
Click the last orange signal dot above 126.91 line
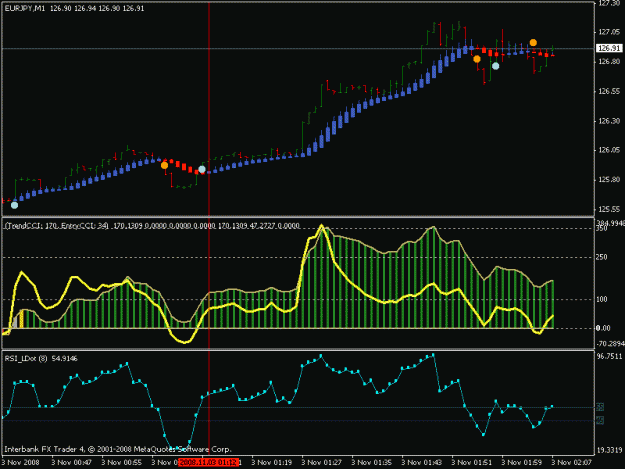533,43
